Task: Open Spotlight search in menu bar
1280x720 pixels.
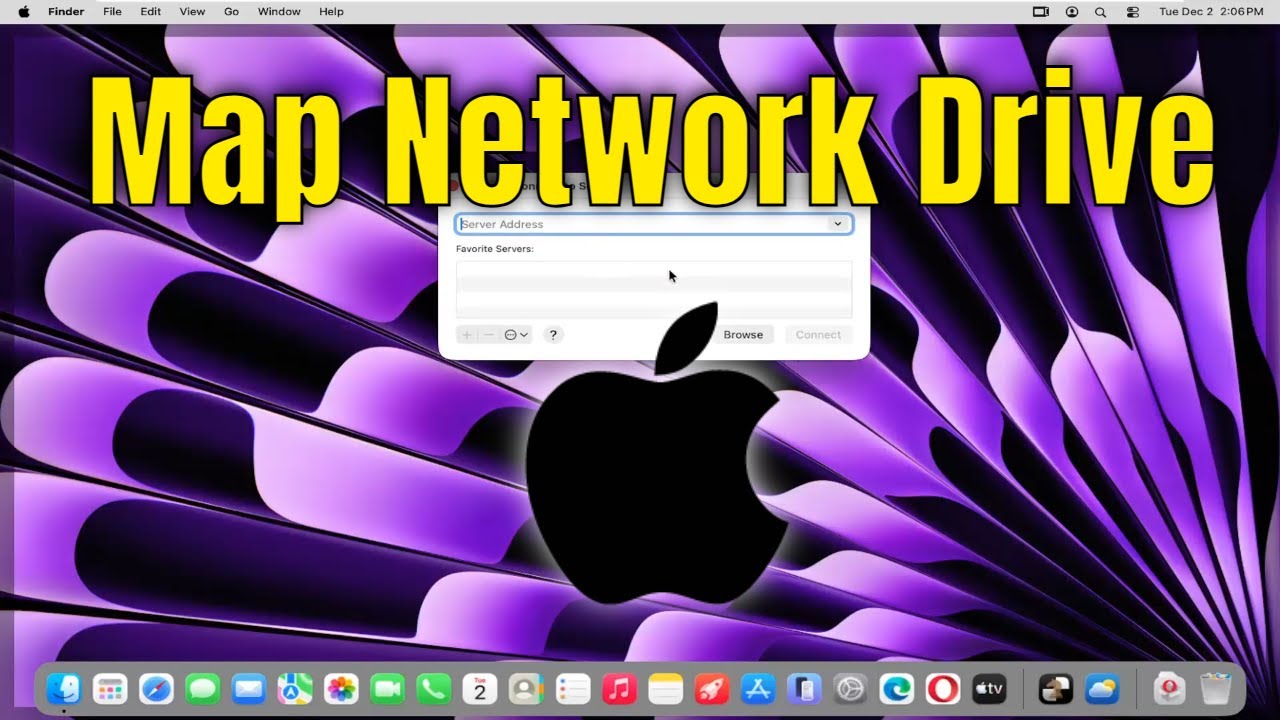Action: point(1100,12)
